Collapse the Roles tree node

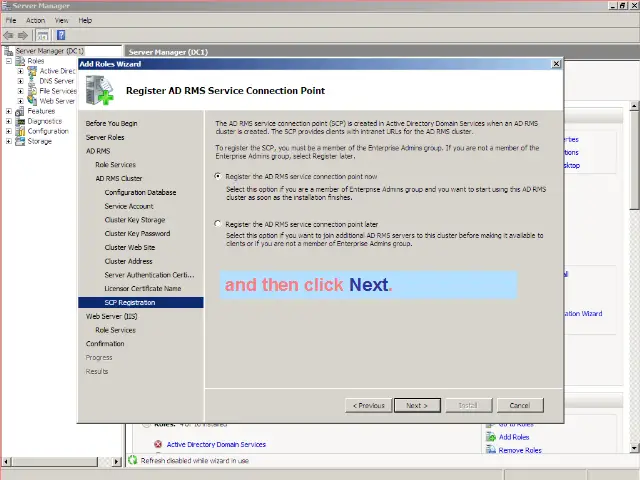9,61
